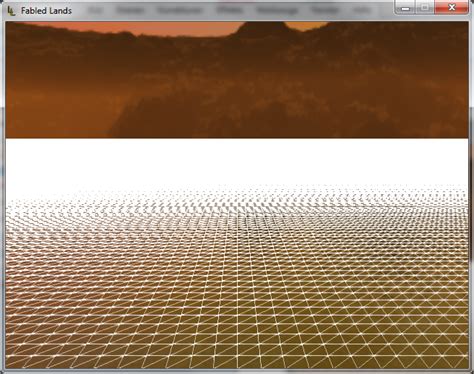474x374 pixels.
Task: Maximize the Fabled Lands window
Action: point(425,7)
